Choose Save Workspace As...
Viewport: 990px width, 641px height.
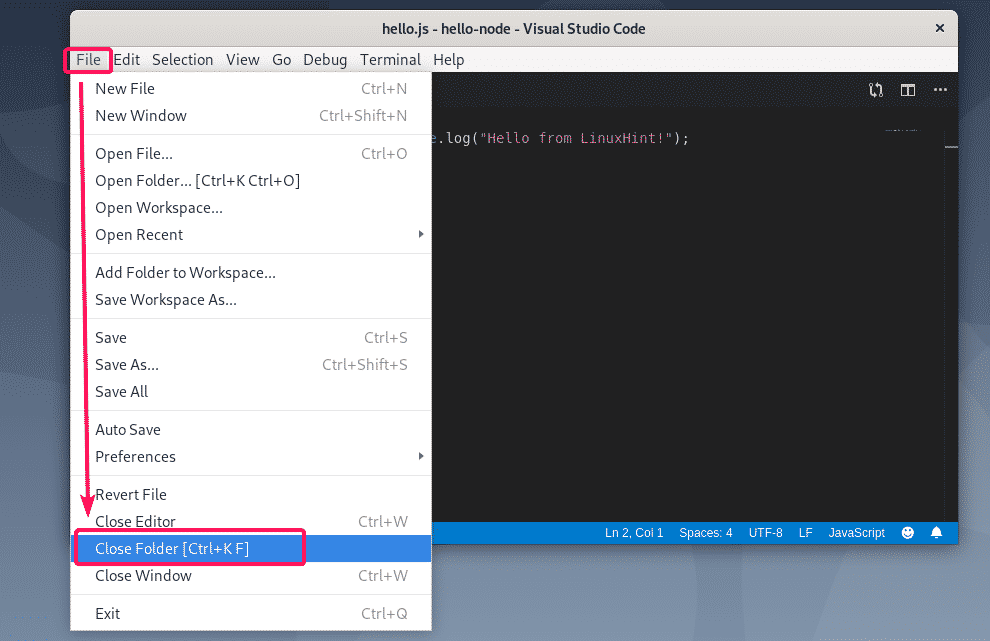pyautogui.click(x=251, y=300)
